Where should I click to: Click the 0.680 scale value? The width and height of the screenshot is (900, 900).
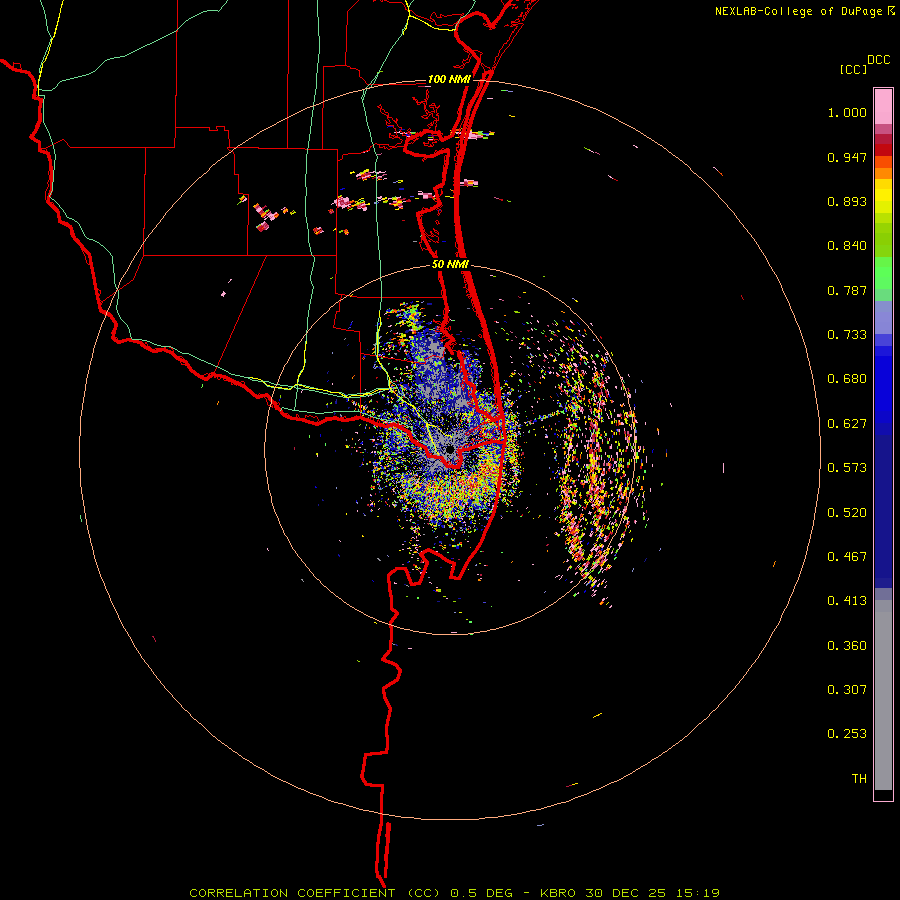[x=847, y=379]
